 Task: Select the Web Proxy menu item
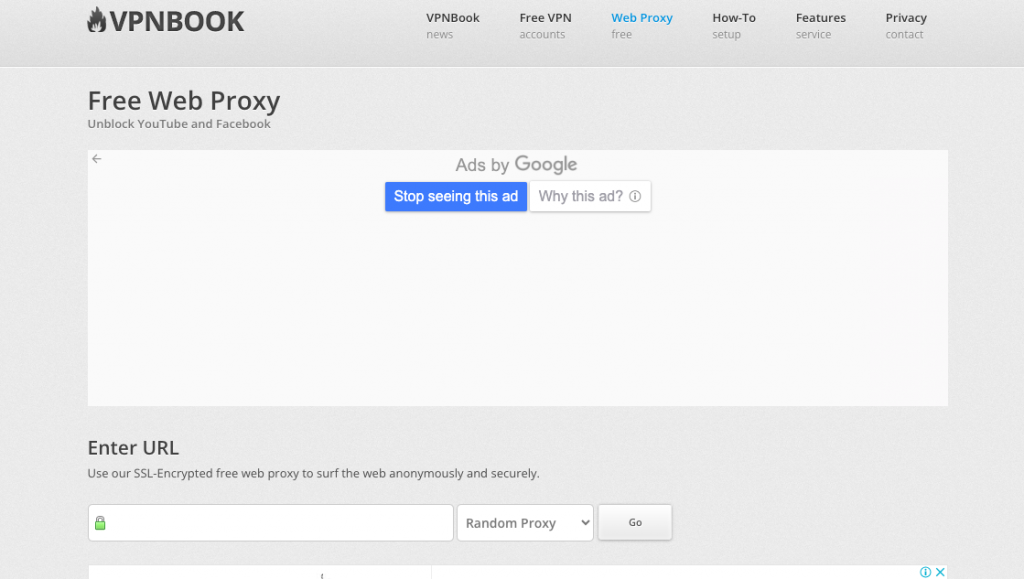[642, 25]
